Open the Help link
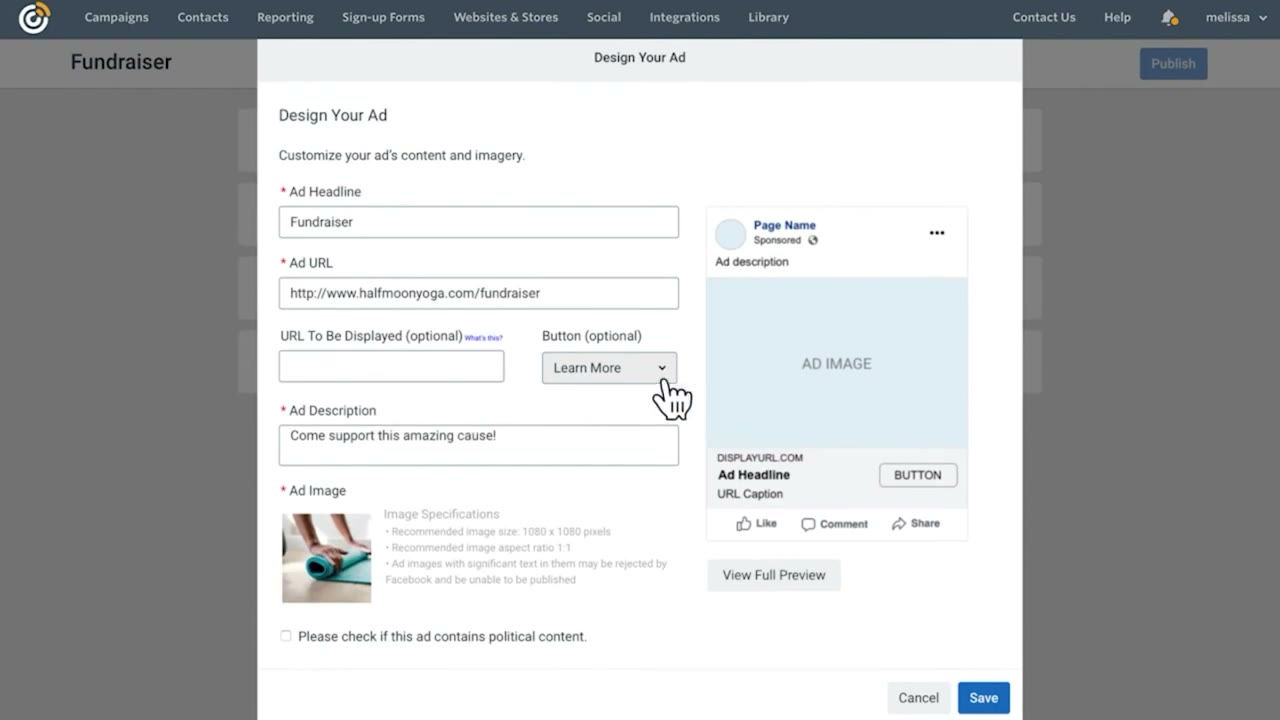1280x720 pixels. pyautogui.click(x=1117, y=17)
